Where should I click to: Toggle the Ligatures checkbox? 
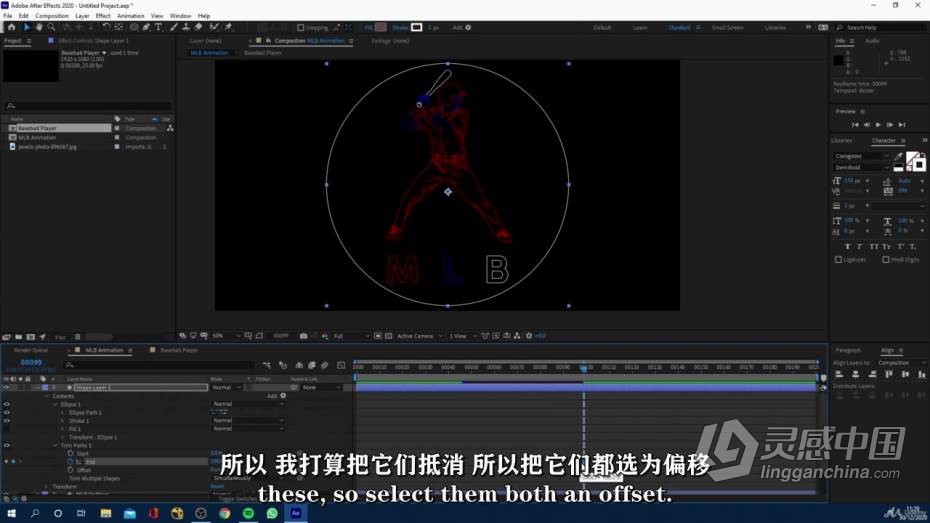coord(838,260)
